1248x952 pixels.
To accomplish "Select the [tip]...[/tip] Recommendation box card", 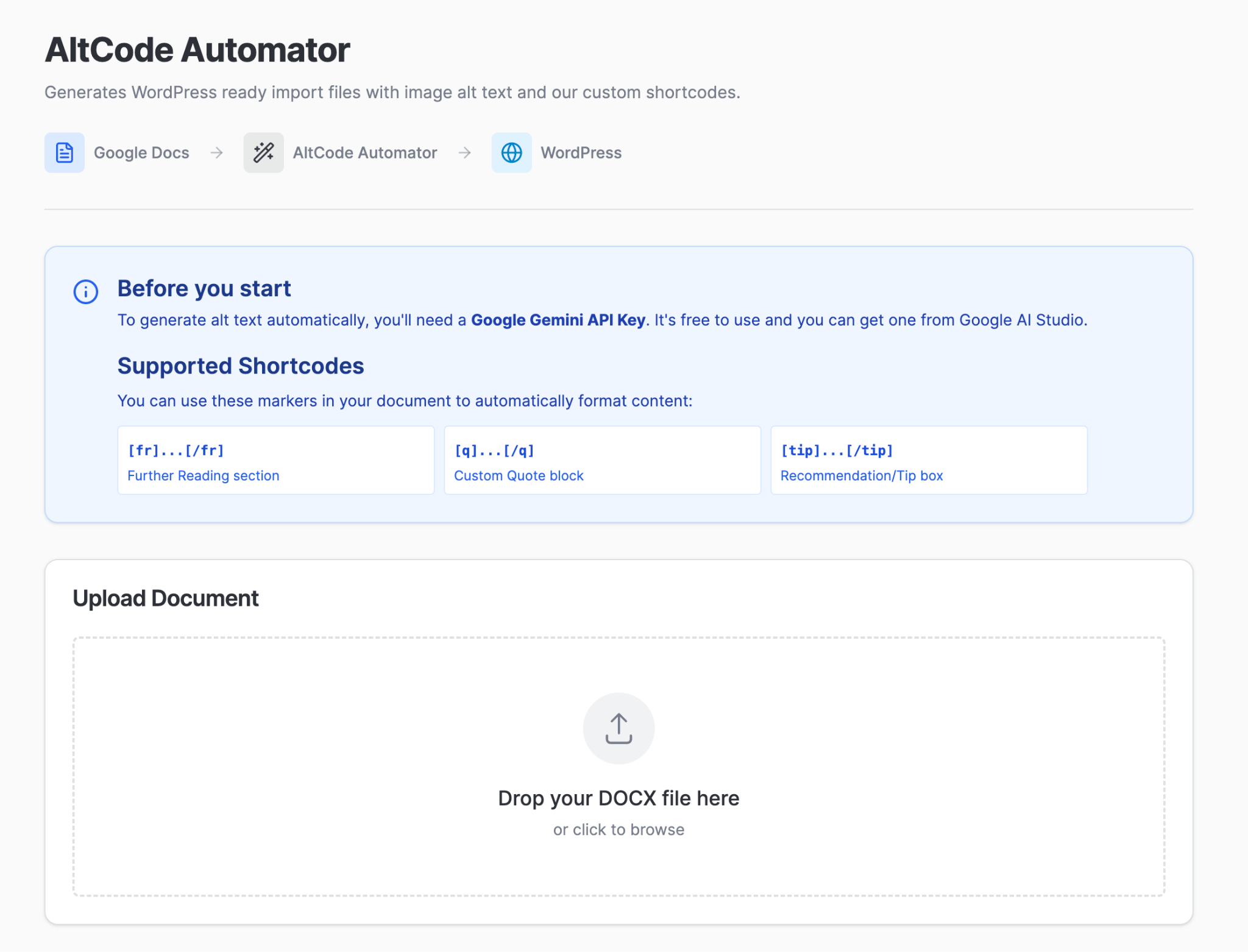I will [929, 460].
